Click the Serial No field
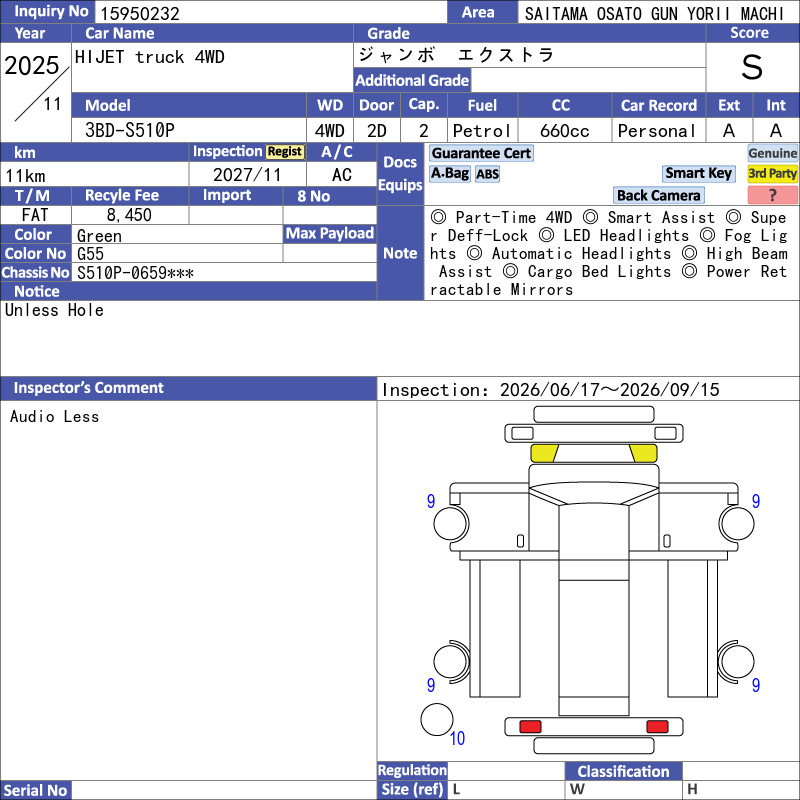This screenshot has width=800, height=800. coord(224,790)
